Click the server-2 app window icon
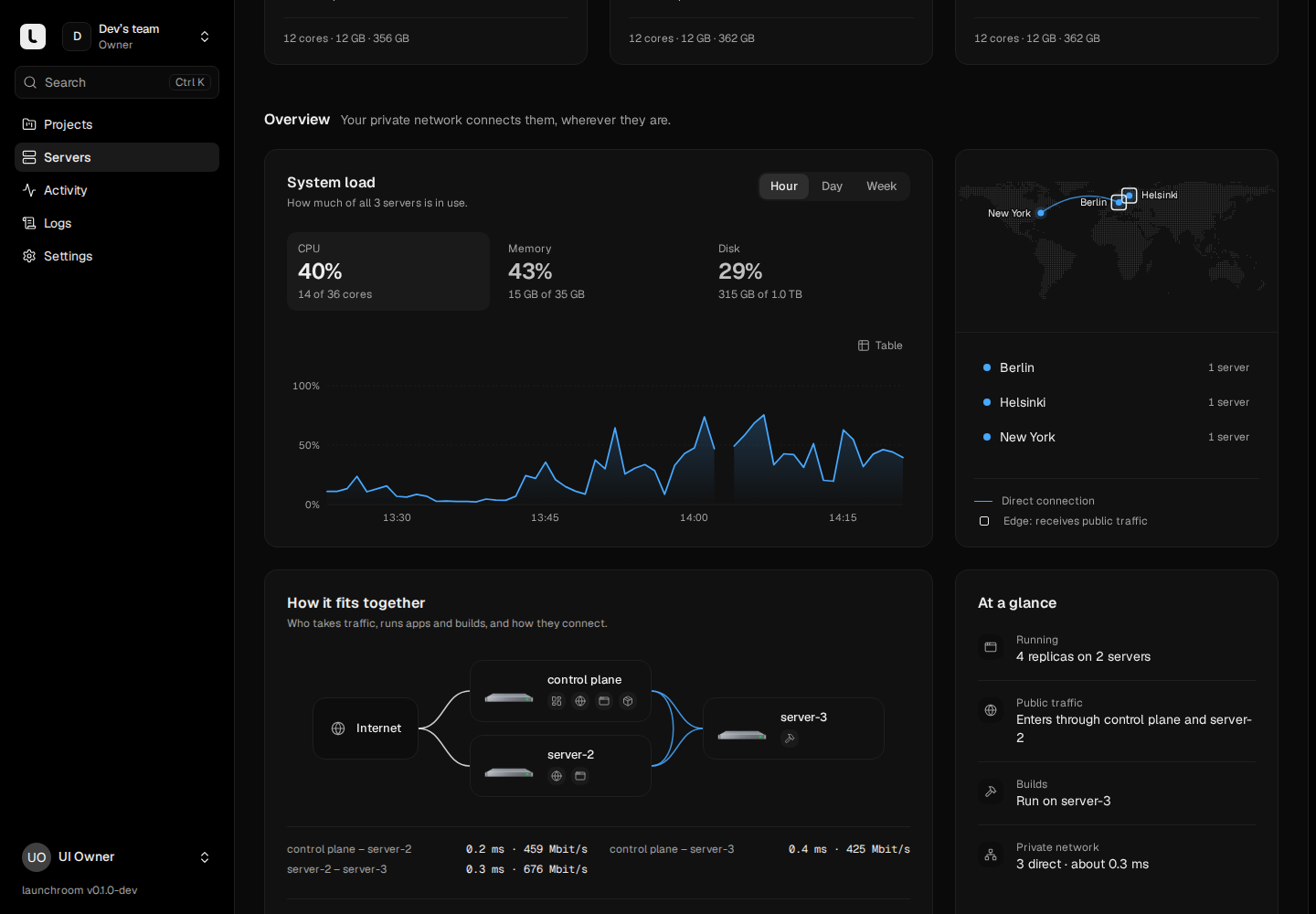 click(x=580, y=776)
